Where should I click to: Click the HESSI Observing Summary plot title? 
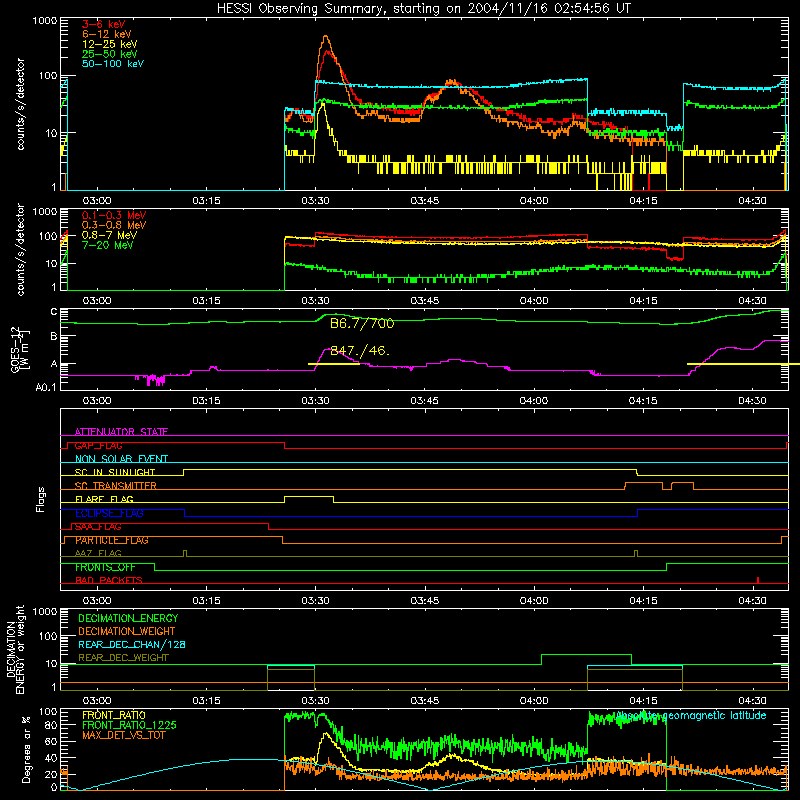coord(423,8)
